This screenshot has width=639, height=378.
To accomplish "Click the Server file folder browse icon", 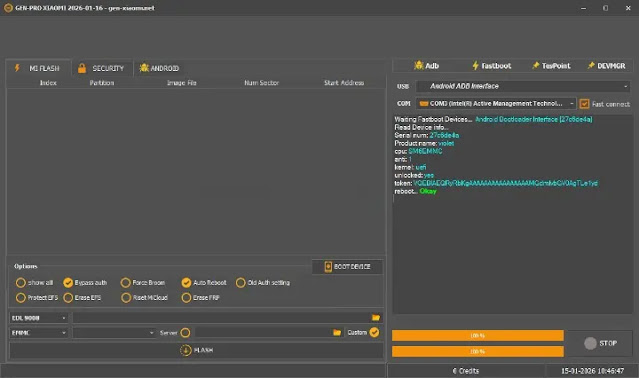I will (337, 333).
